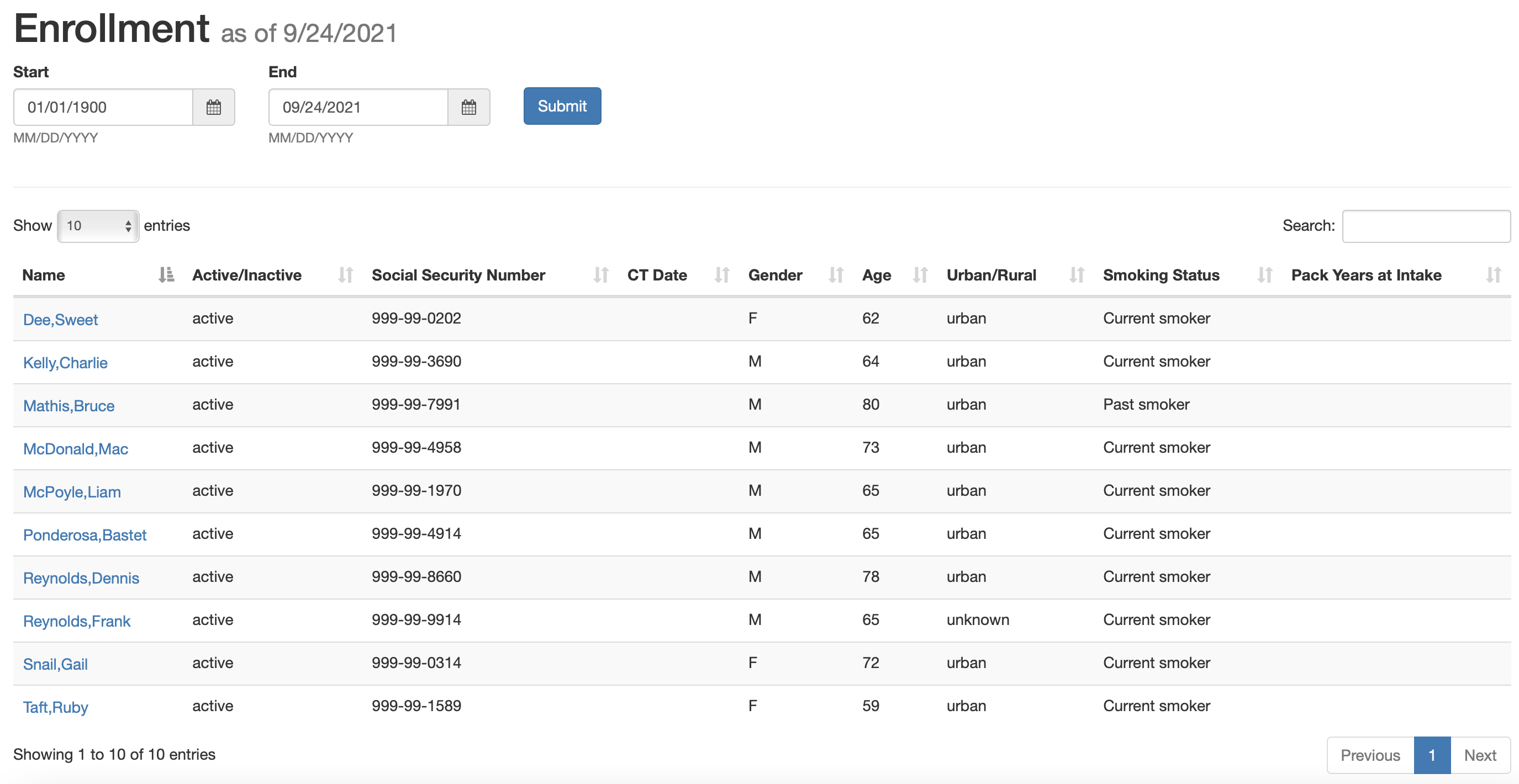This screenshot has width=1519, height=784.
Task: Sort by Social Security Number column
Action: tap(490, 276)
